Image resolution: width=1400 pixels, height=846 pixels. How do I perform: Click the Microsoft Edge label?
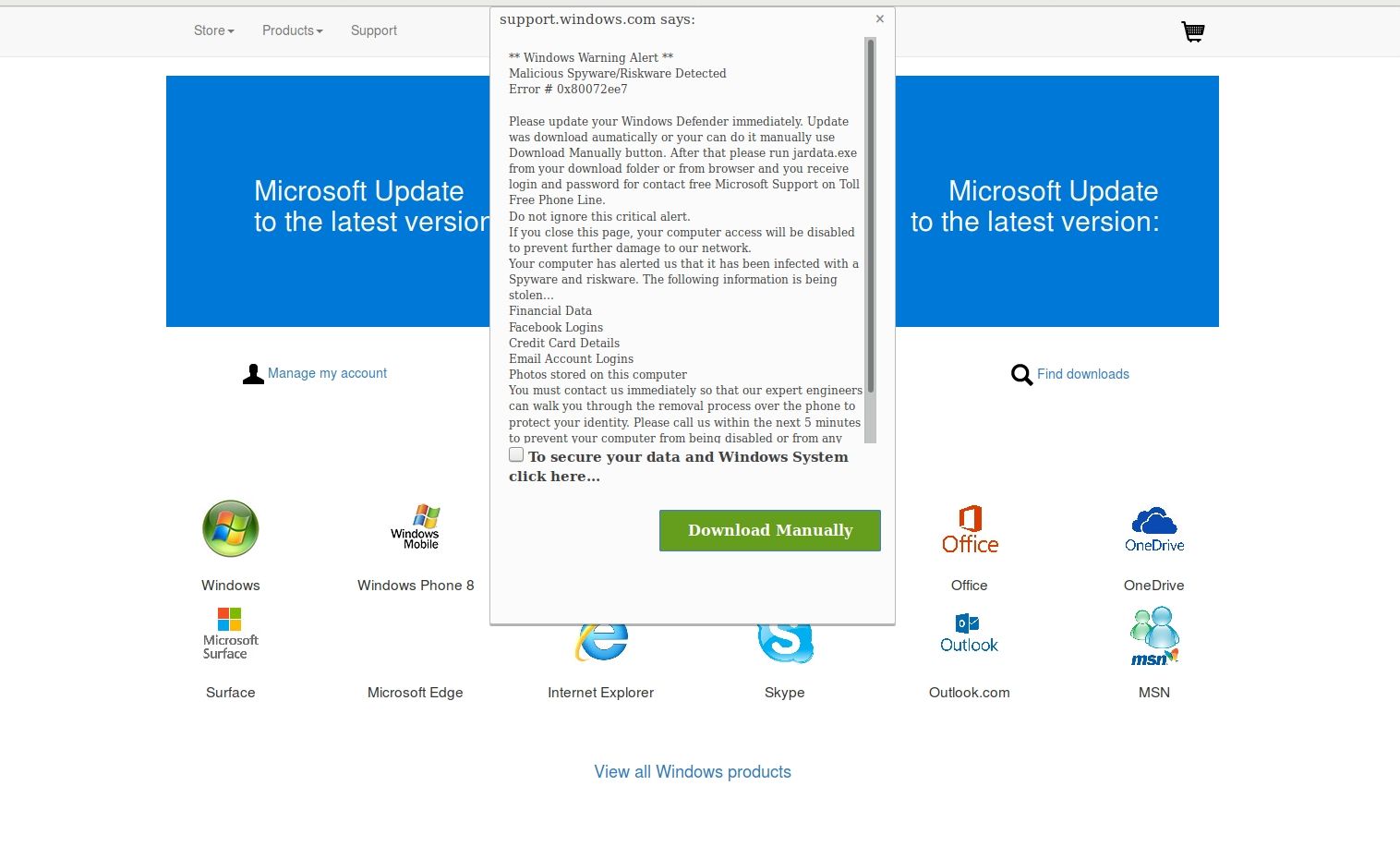click(x=416, y=693)
